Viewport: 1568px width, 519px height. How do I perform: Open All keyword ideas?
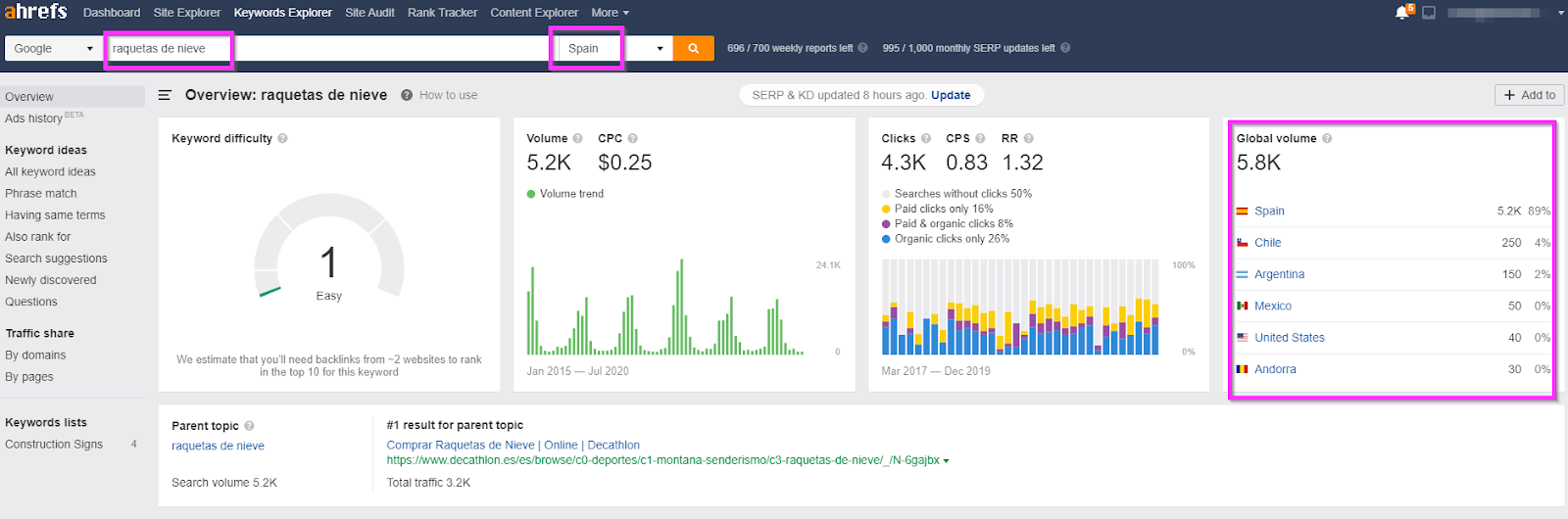pos(50,172)
